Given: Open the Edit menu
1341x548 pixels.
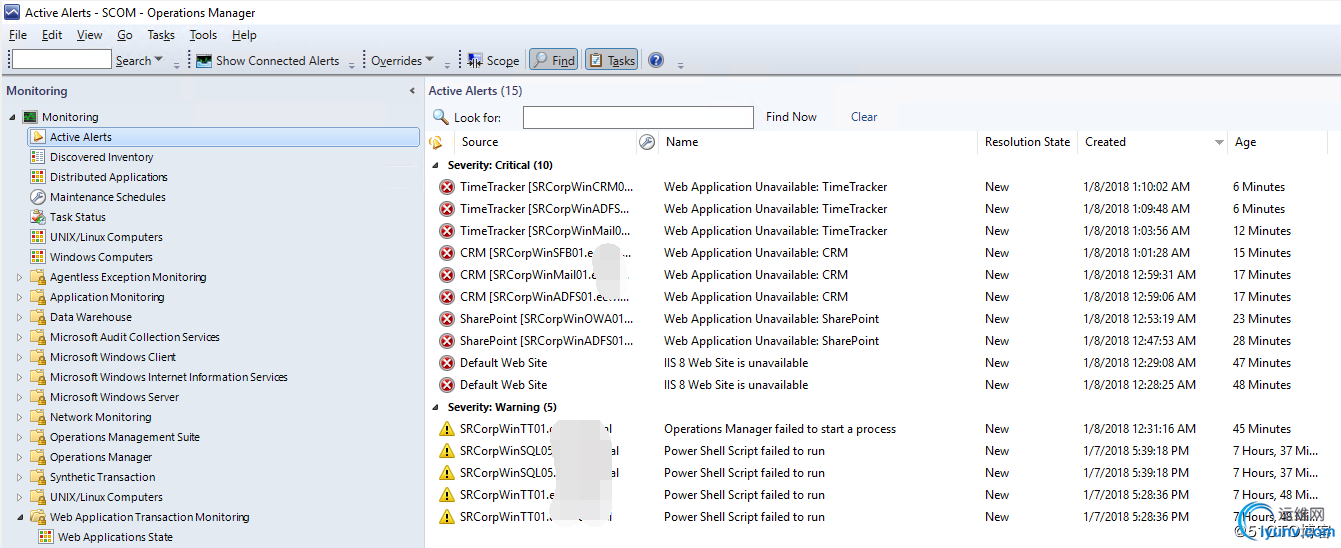Looking at the screenshot, I should click(x=52, y=35).
